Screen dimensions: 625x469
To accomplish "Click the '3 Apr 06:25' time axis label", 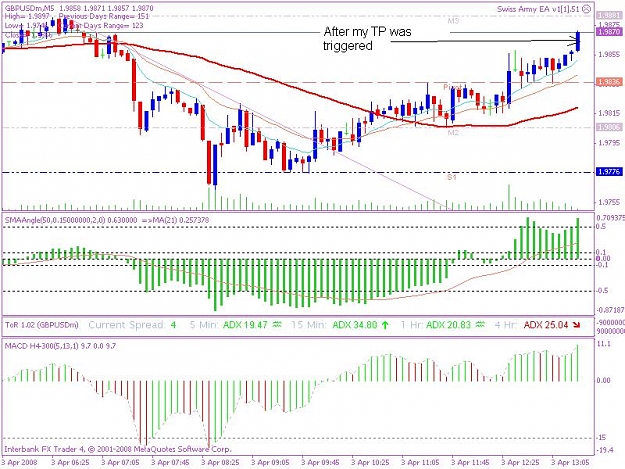I will [x=70, y=463].
